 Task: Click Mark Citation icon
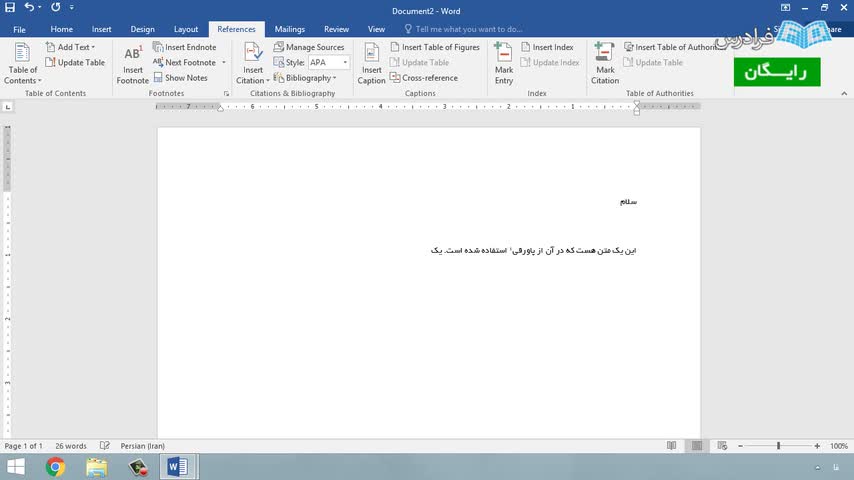[x=605, y=64]
